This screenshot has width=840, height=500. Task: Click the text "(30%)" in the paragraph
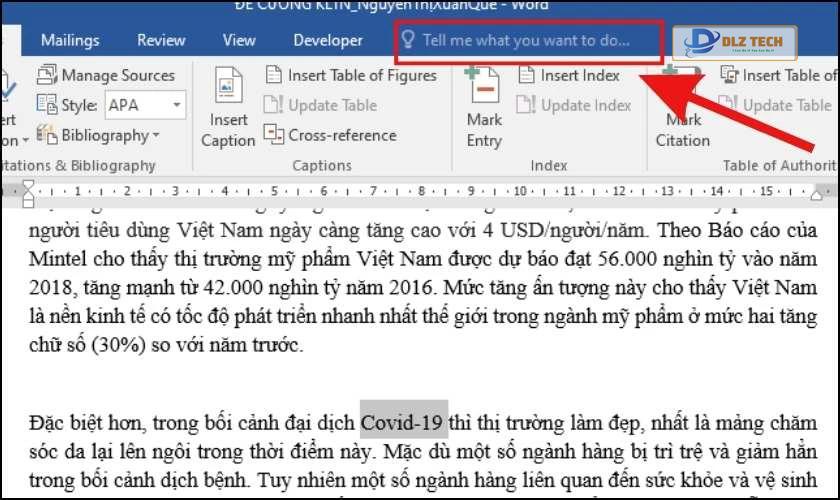[x=118, y=345]
